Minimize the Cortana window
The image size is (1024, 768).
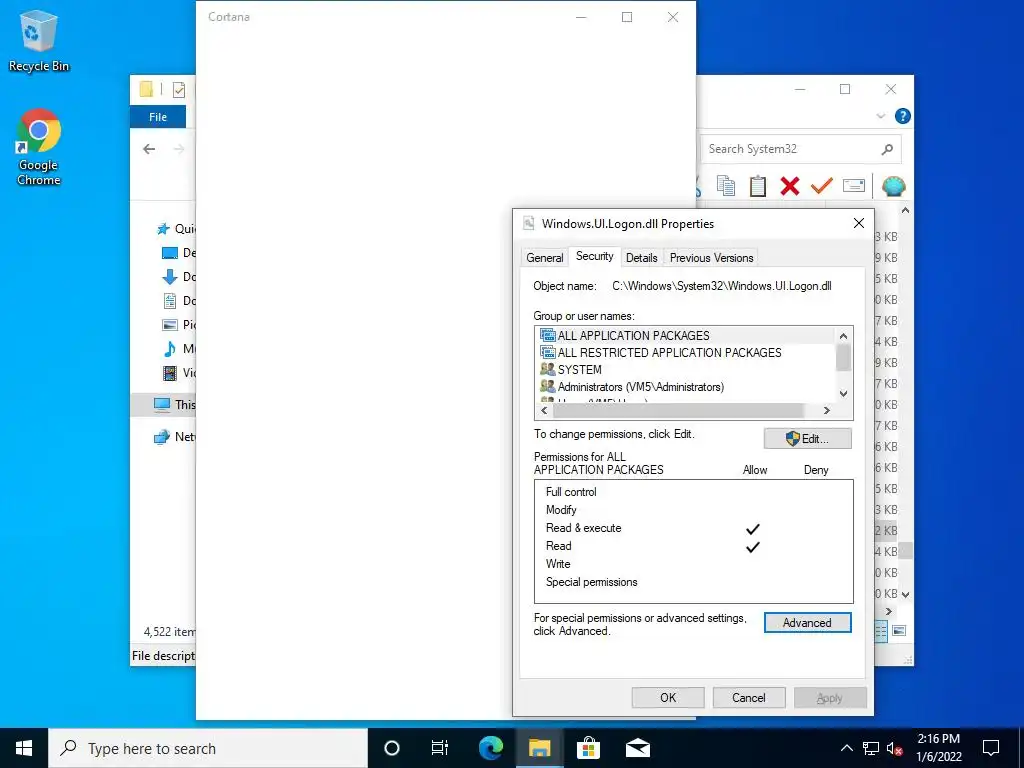click(x=581, y=17)
